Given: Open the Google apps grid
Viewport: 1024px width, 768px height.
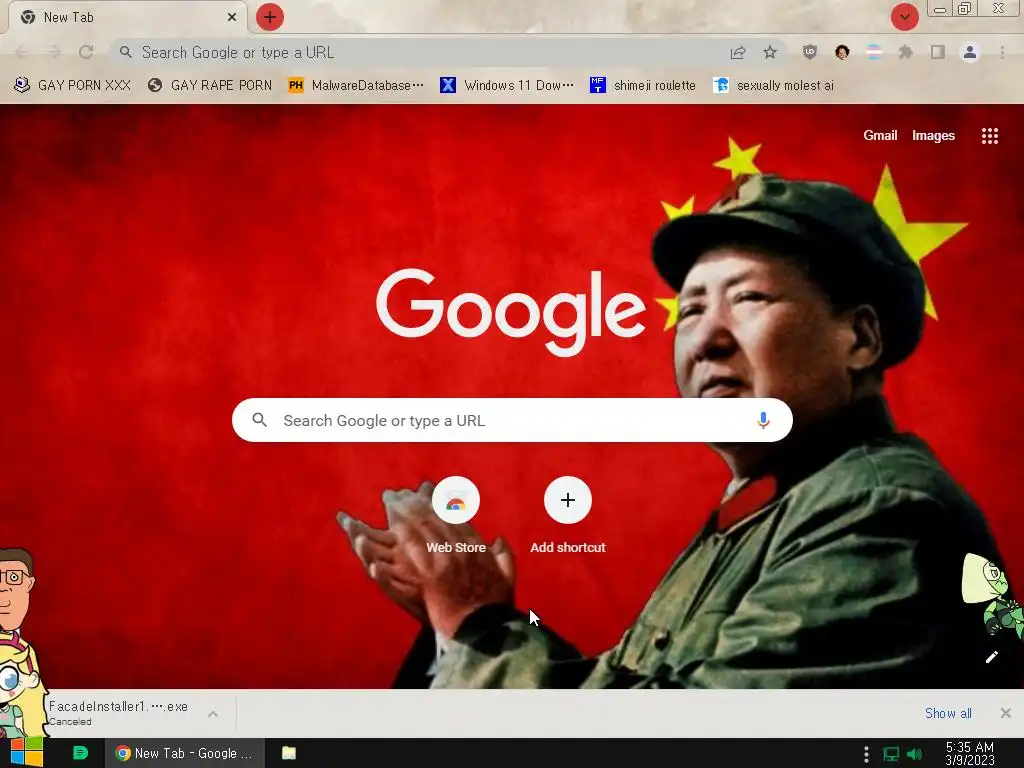Looking at the screenshot, I should [x=989, y=136].
